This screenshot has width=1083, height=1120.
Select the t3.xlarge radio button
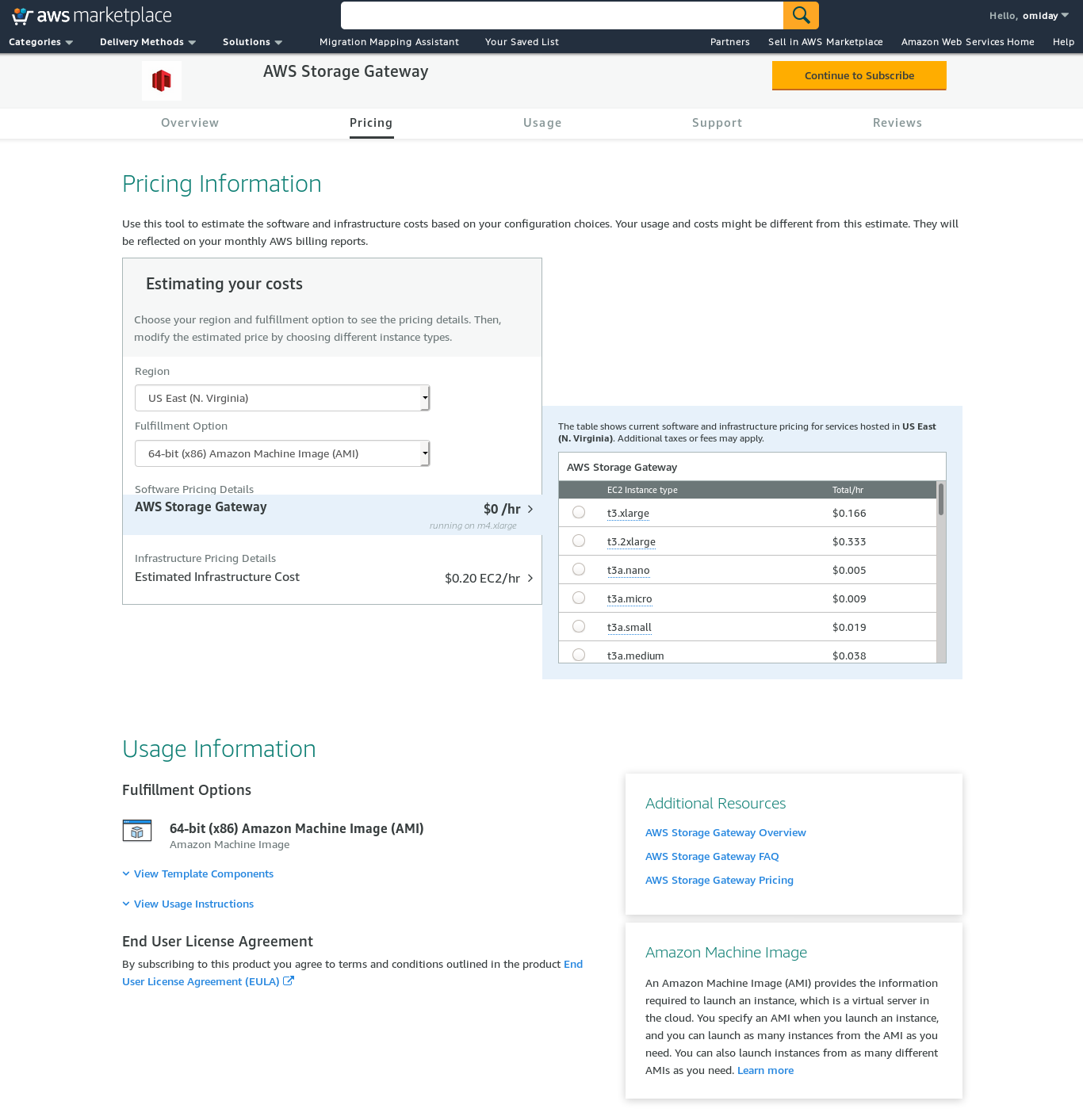[x=579, y=512]
